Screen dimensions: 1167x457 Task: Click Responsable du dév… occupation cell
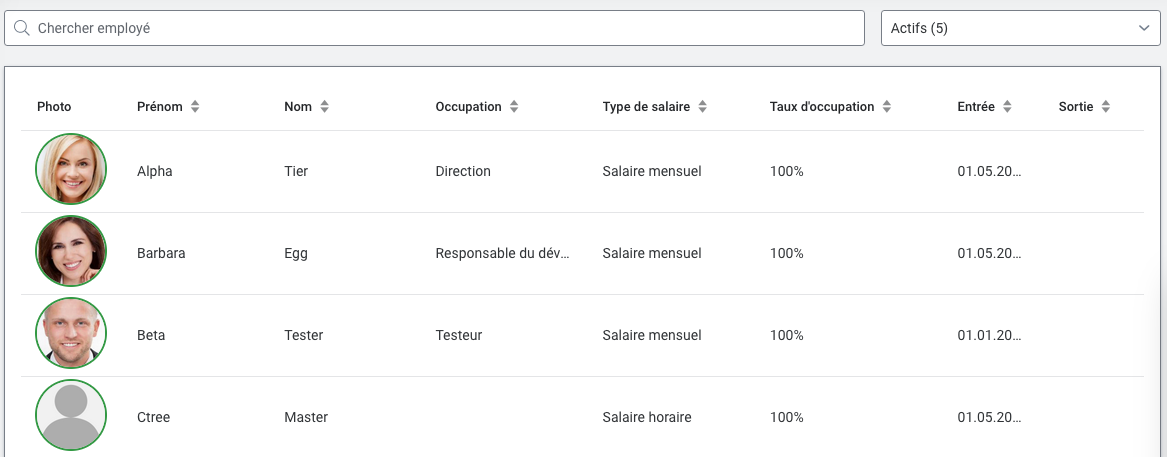click(502, 253)
